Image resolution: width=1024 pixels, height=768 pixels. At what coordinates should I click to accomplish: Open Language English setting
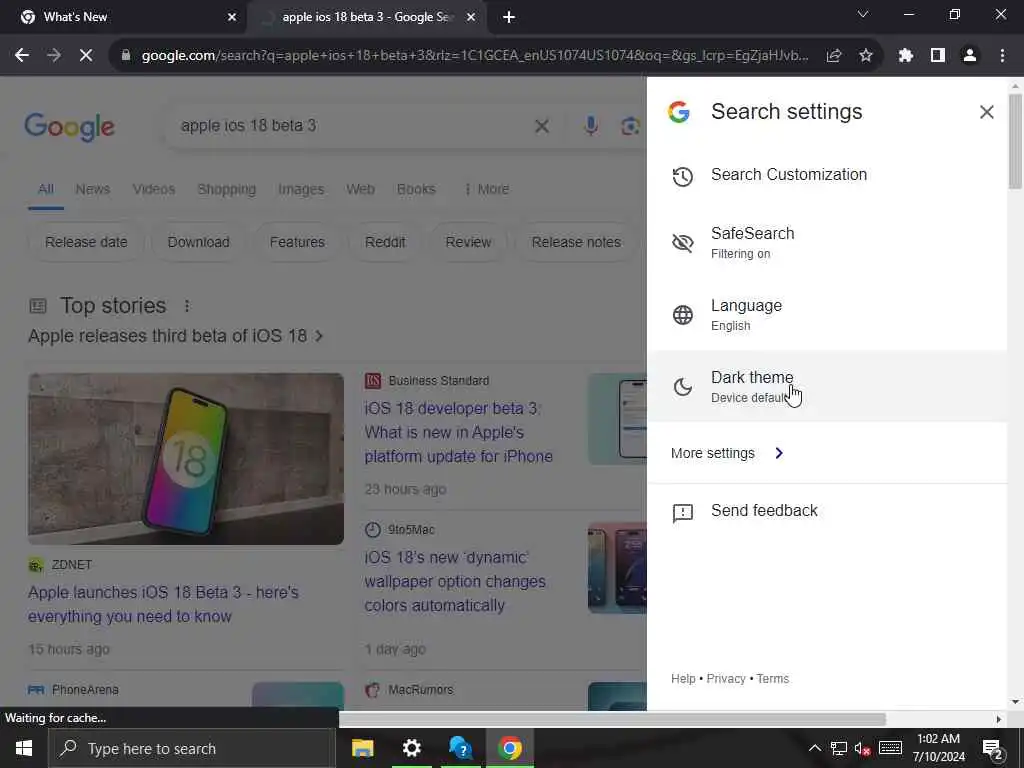827,315
